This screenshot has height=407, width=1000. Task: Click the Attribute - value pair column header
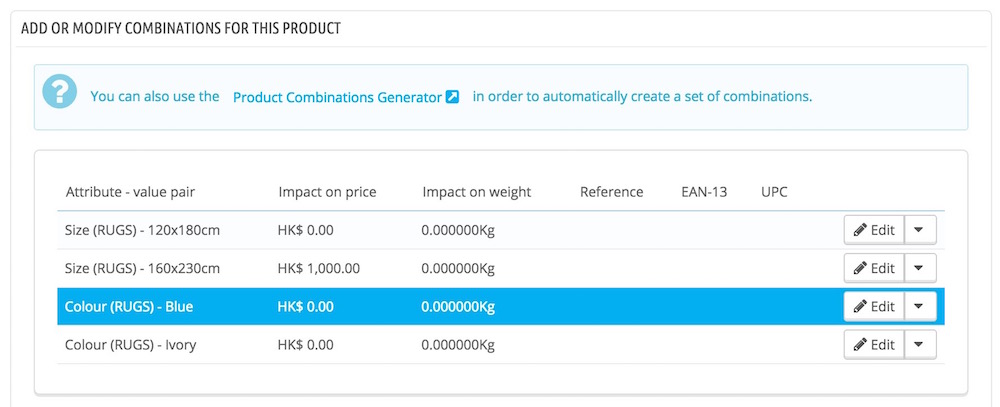tap(130, 192)
